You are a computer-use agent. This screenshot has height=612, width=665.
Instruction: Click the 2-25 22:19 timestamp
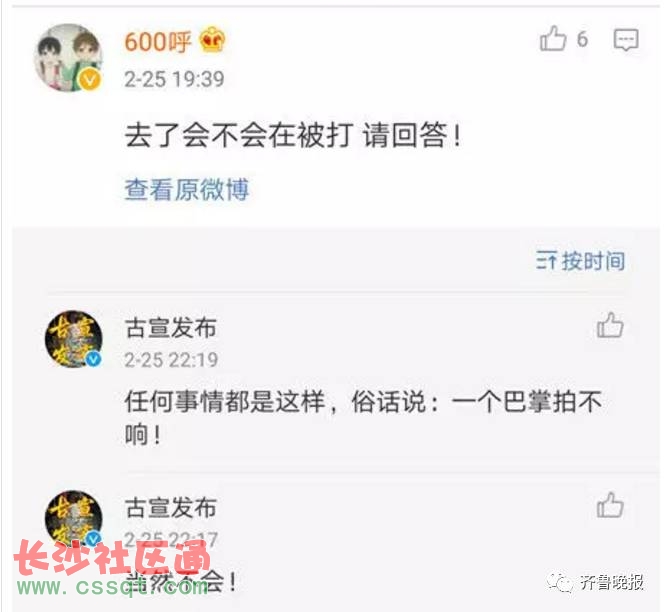171,360
